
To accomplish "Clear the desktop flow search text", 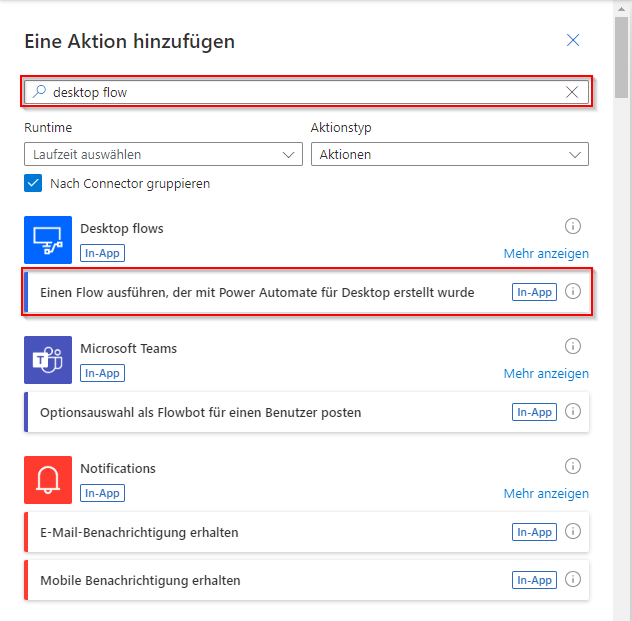I will tap(572, 92).
